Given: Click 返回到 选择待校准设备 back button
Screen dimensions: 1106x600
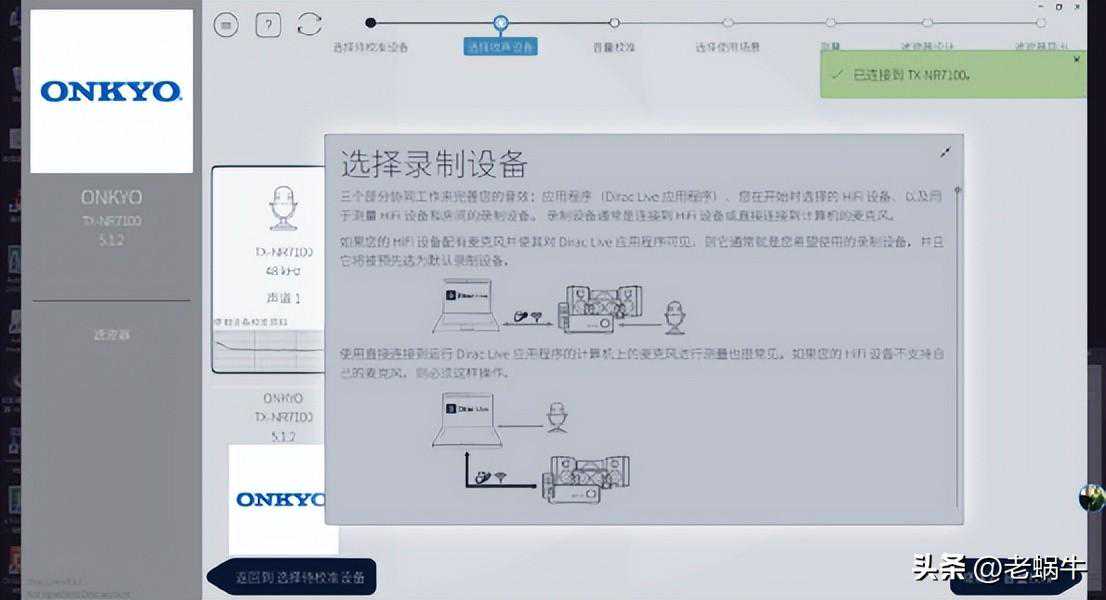Looking at the screenshot, I should coord(292,577).
